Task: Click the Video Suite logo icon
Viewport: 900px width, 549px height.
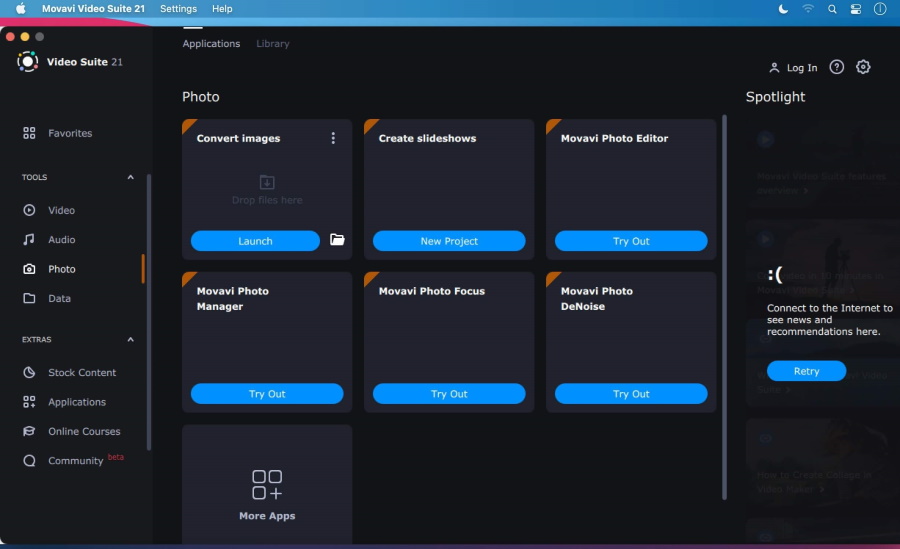Action: (x=28, y=61)
